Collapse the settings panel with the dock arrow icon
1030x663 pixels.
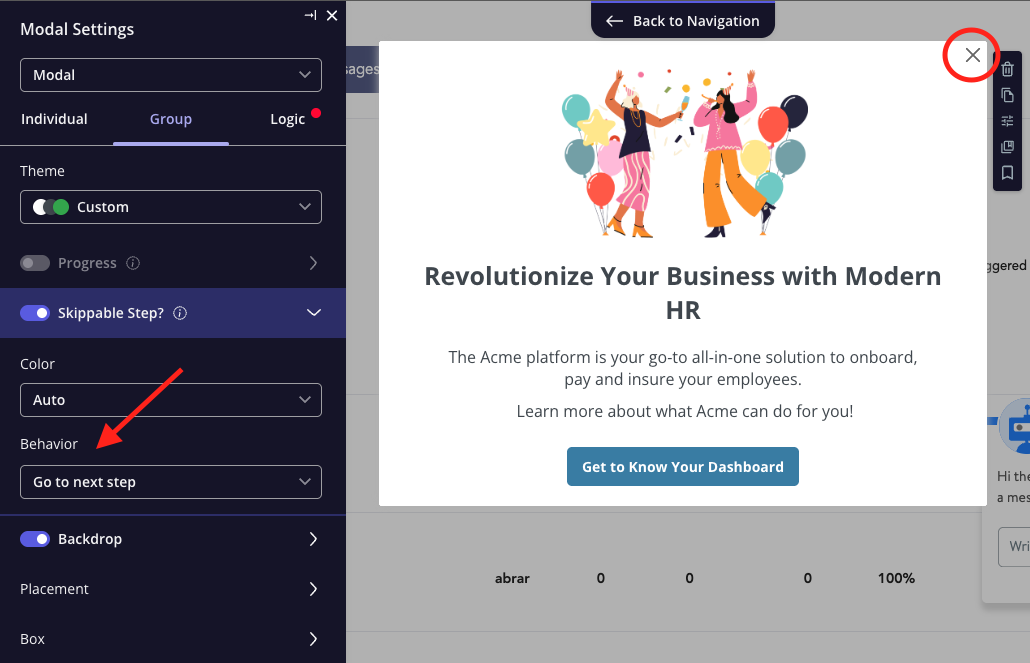pyautogui.click(x=310, y=15)
